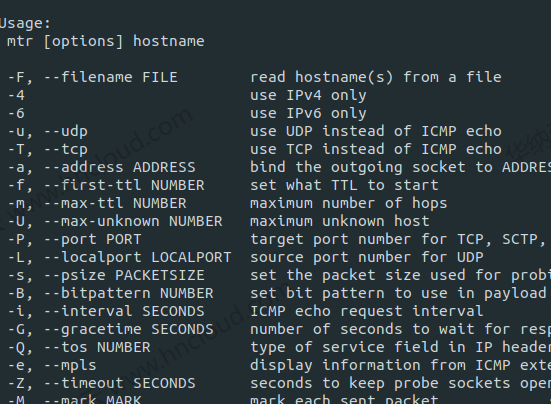This screenshot has height=404, width=551.
Task: Click the --mpls option
Action: (x=70, y=366)
